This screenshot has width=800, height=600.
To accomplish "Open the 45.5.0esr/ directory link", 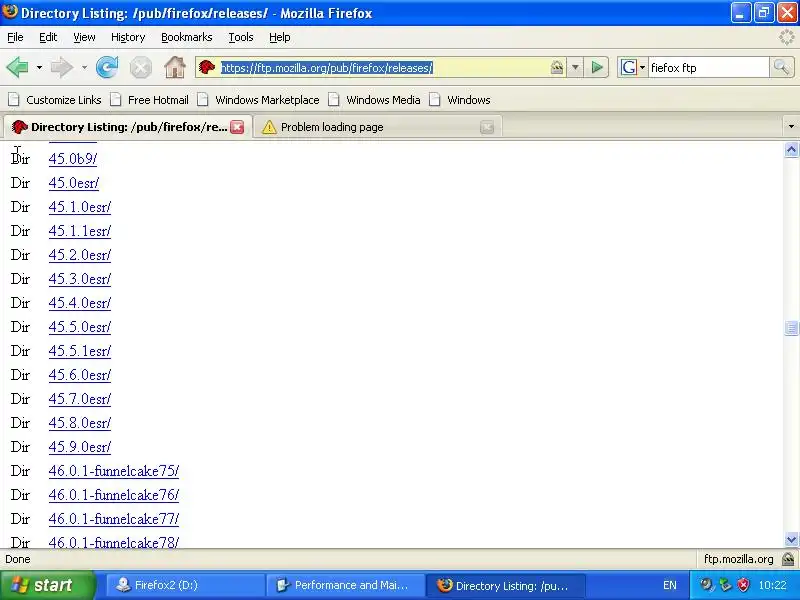I will (x=80, y=327).
